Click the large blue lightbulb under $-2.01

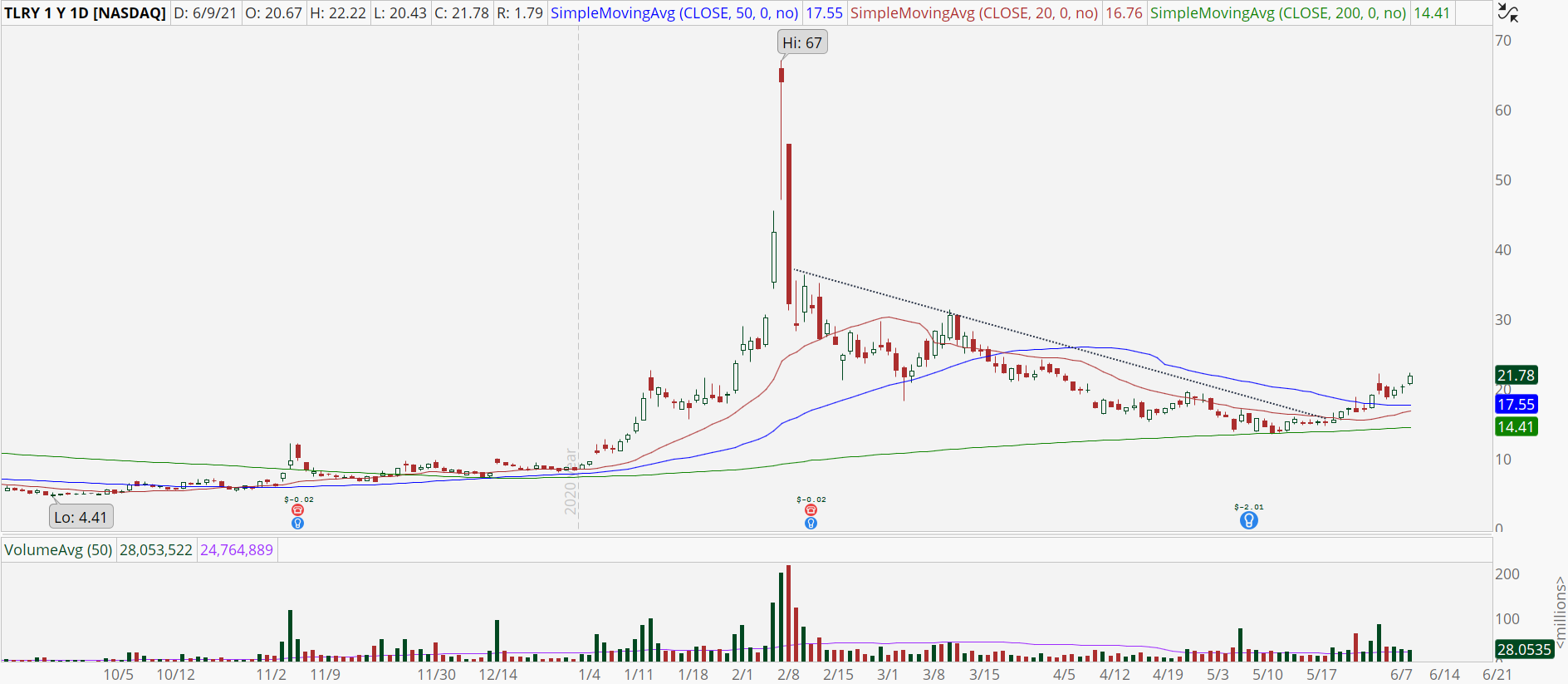click(1248, 520)
